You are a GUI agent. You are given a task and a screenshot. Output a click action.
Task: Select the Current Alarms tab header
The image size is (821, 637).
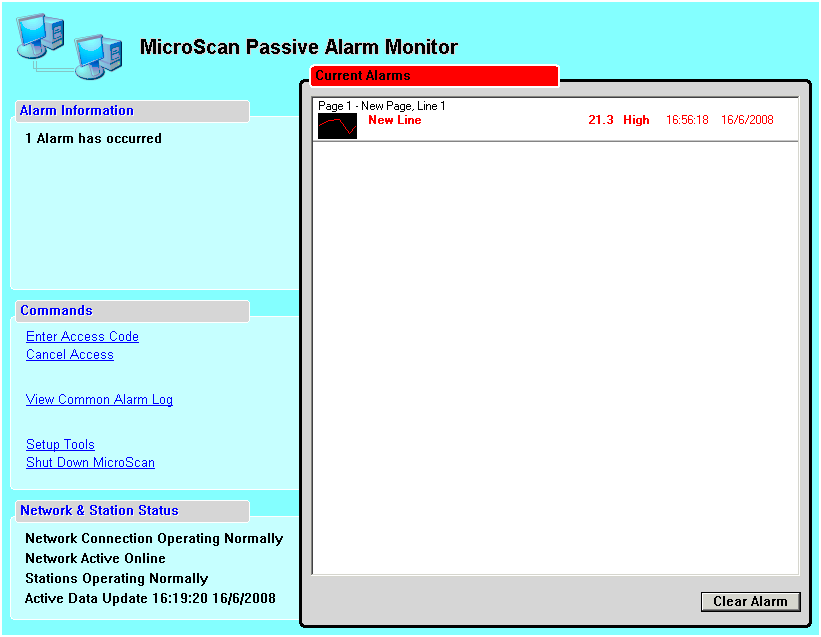coord(435,76)
